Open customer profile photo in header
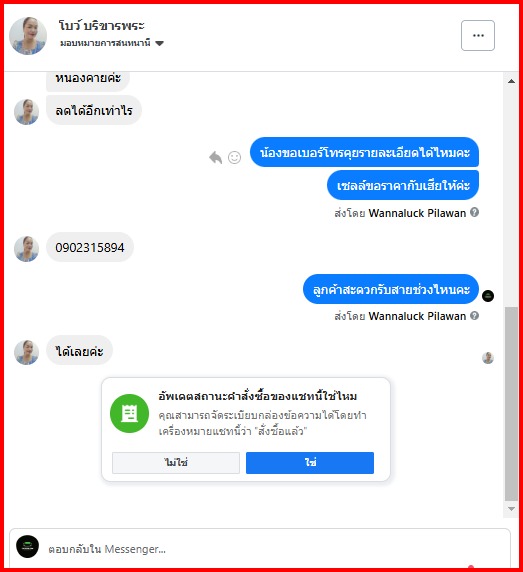 tap(28, 36)
